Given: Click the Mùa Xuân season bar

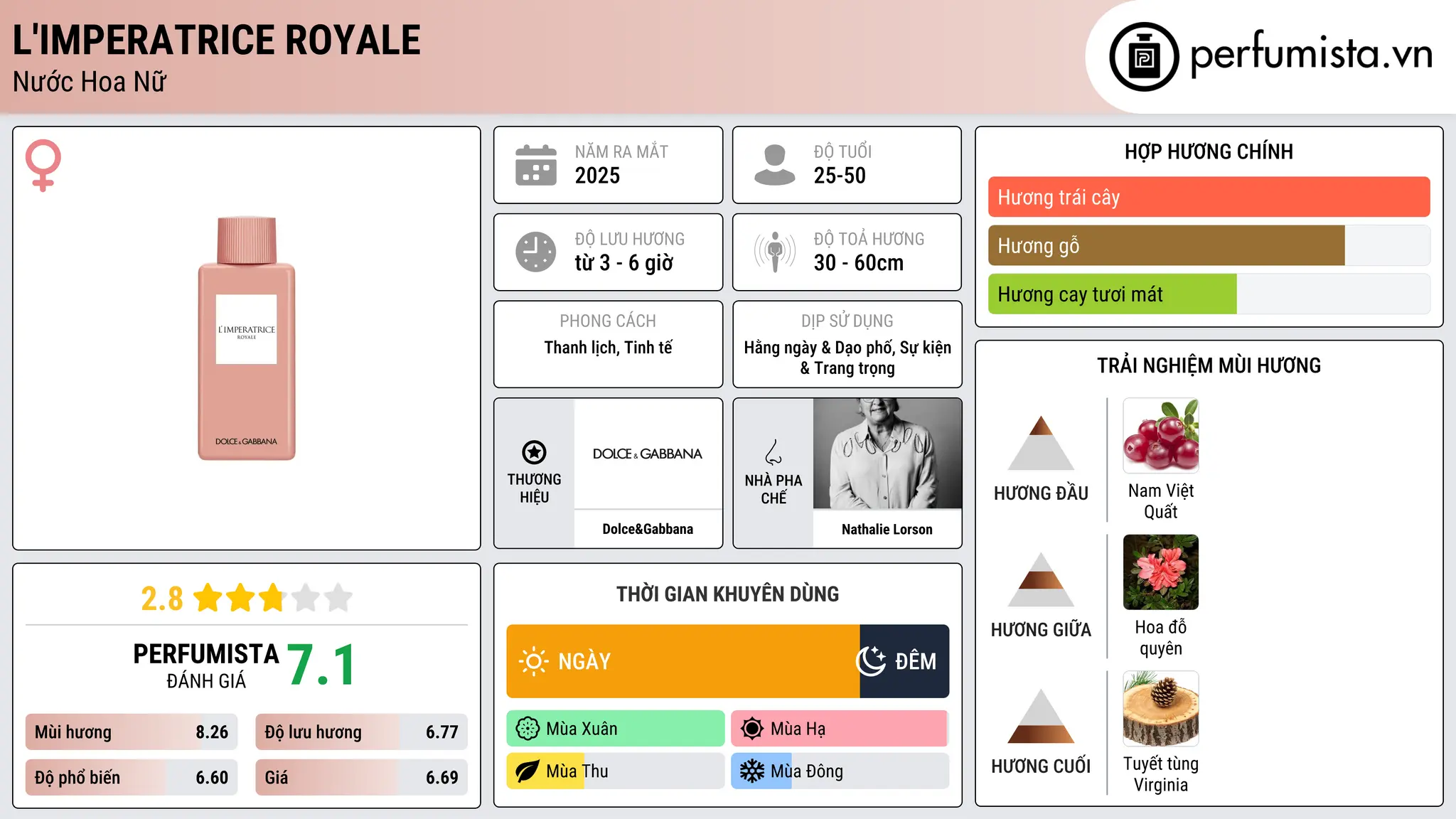Looking at the screenshot, I should [x=616, y=729].
